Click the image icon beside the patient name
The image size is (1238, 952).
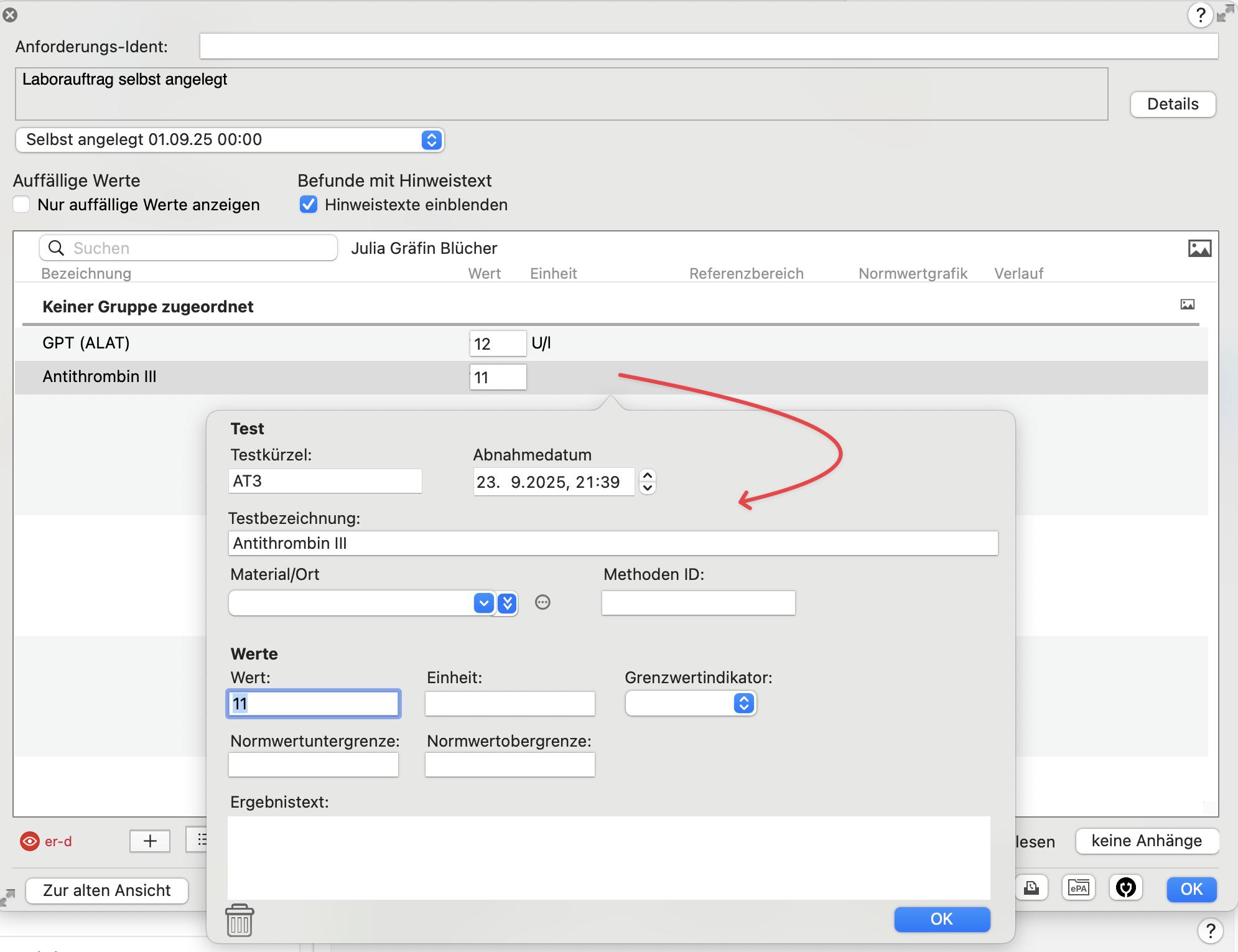click(x=1199, y=248)
